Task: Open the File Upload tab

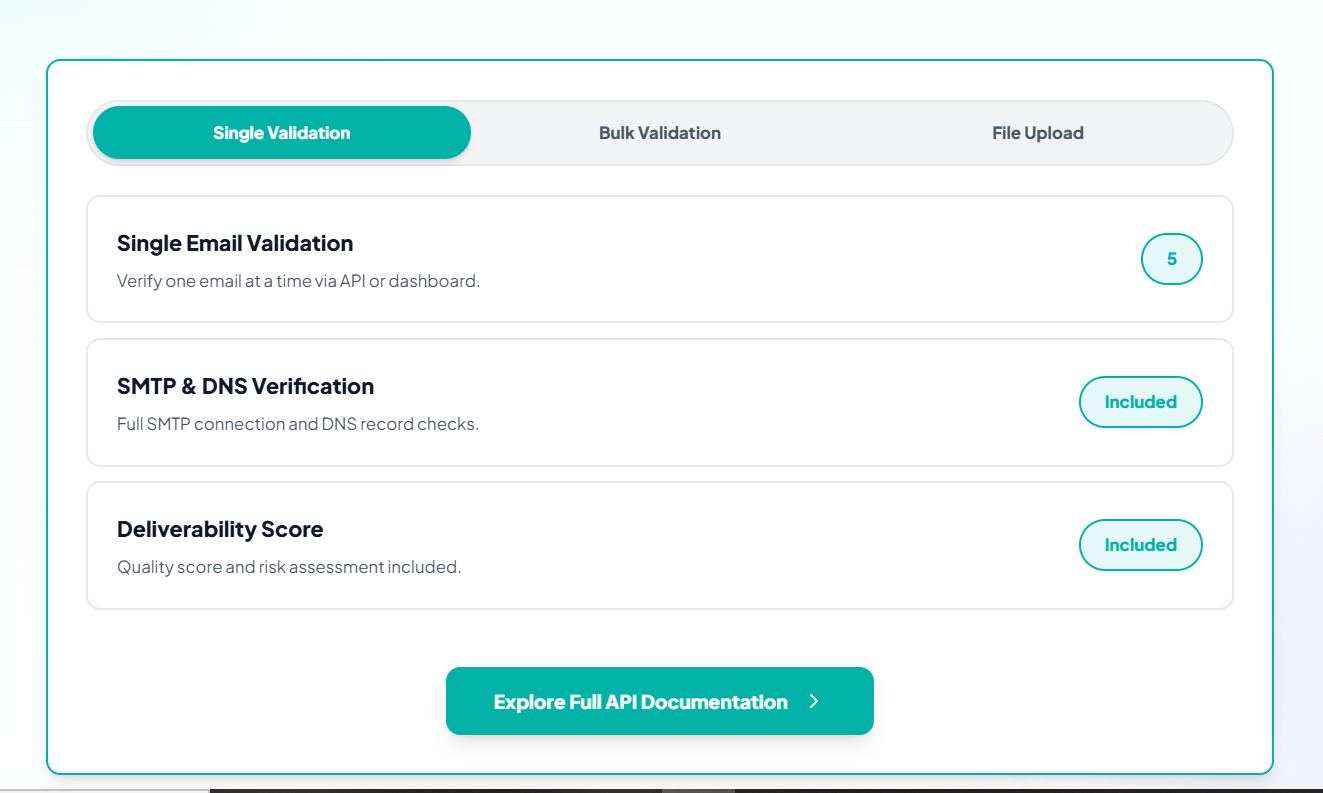Action: coord(1038,132)
